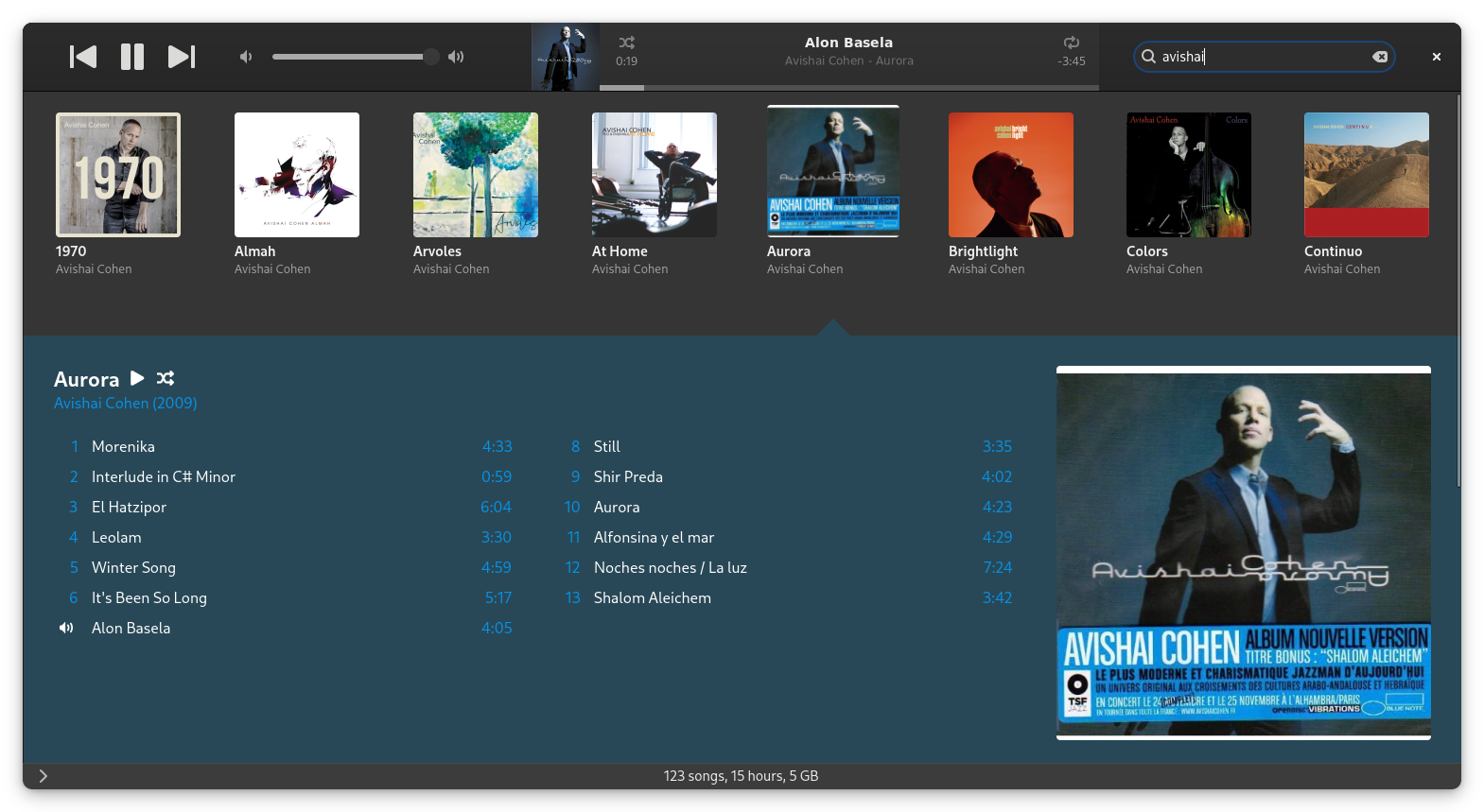Open the 1970 album
The height and width of the screenshot is (812, 1484).
coord(118,175)
